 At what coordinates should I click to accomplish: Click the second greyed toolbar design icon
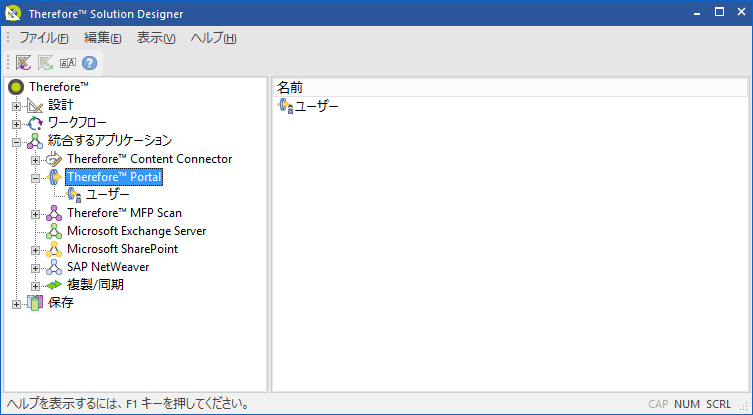point(46,63)
